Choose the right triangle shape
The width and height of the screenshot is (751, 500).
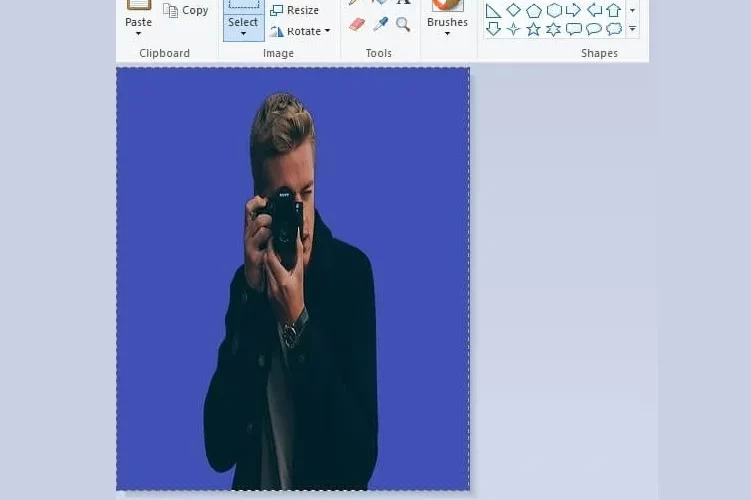(x=493, y=10)
